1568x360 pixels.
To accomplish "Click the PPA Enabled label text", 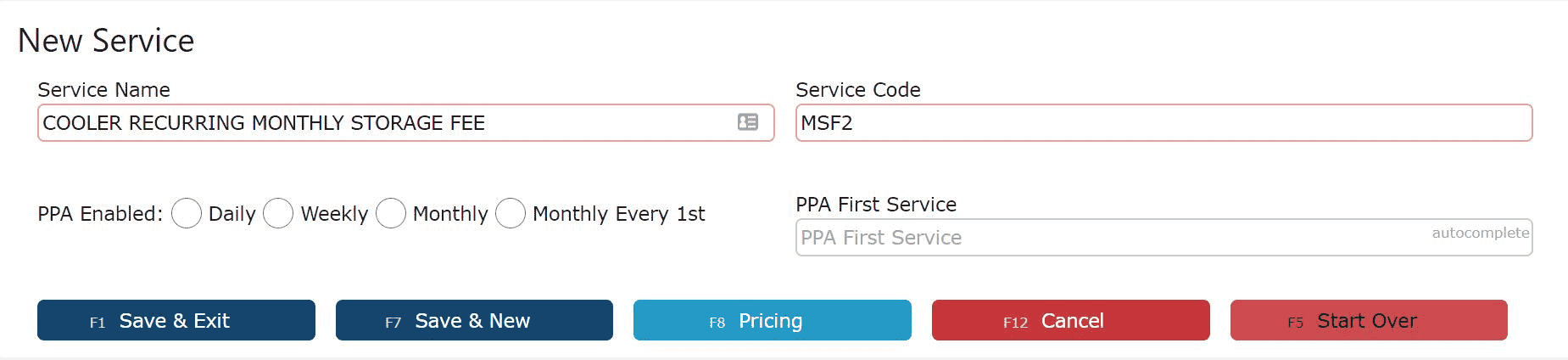I will 100,214.
